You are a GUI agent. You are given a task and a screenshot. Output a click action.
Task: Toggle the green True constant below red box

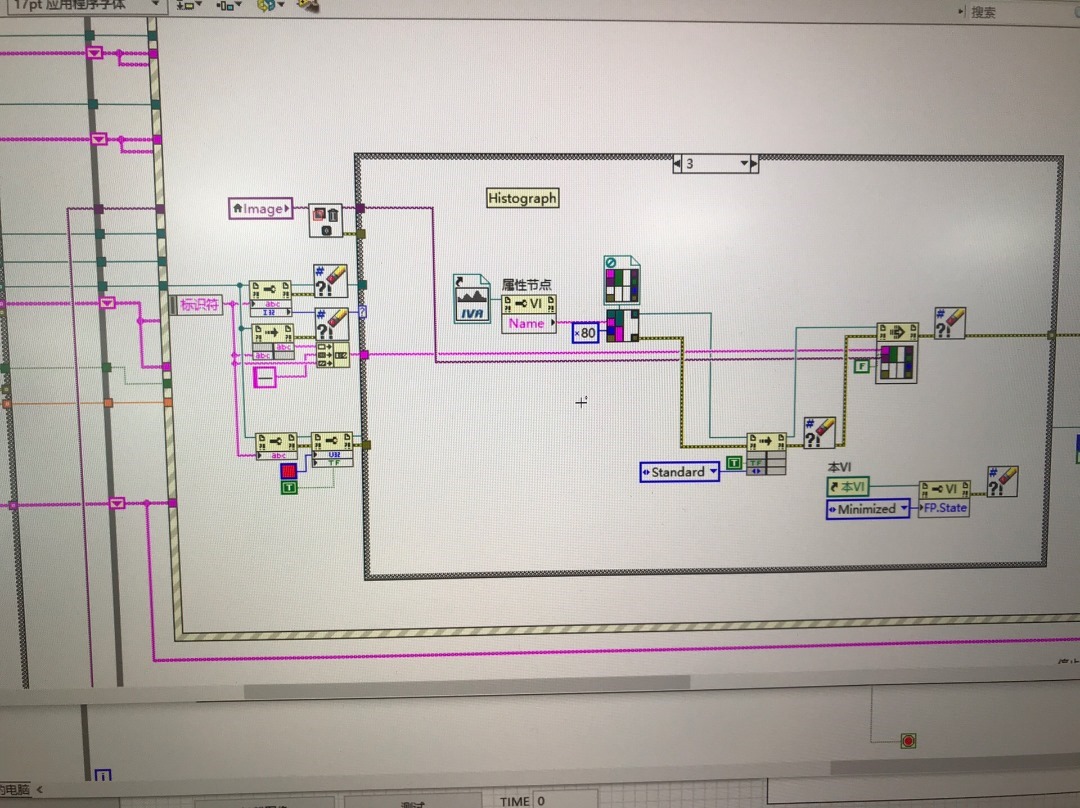(x=289, y=488)
